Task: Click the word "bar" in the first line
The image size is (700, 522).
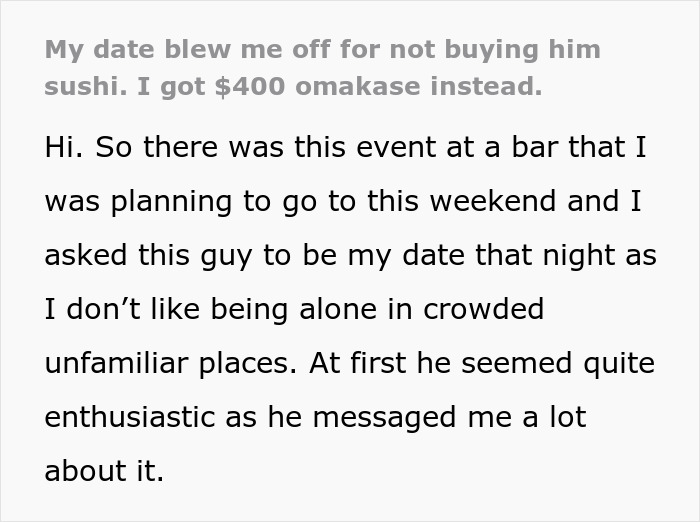Action: [x=534, y=146]
